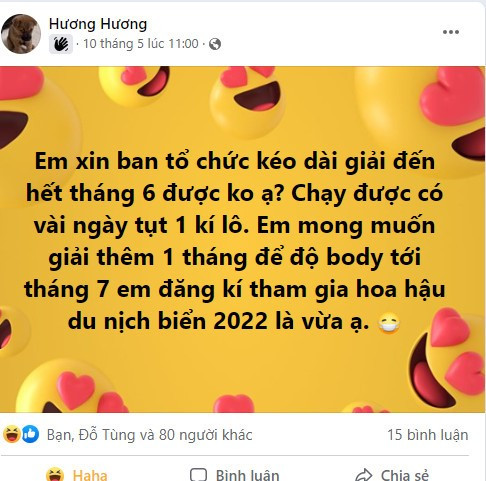
Task: Click the Hương Hương name link
Action: pos(98,24)
